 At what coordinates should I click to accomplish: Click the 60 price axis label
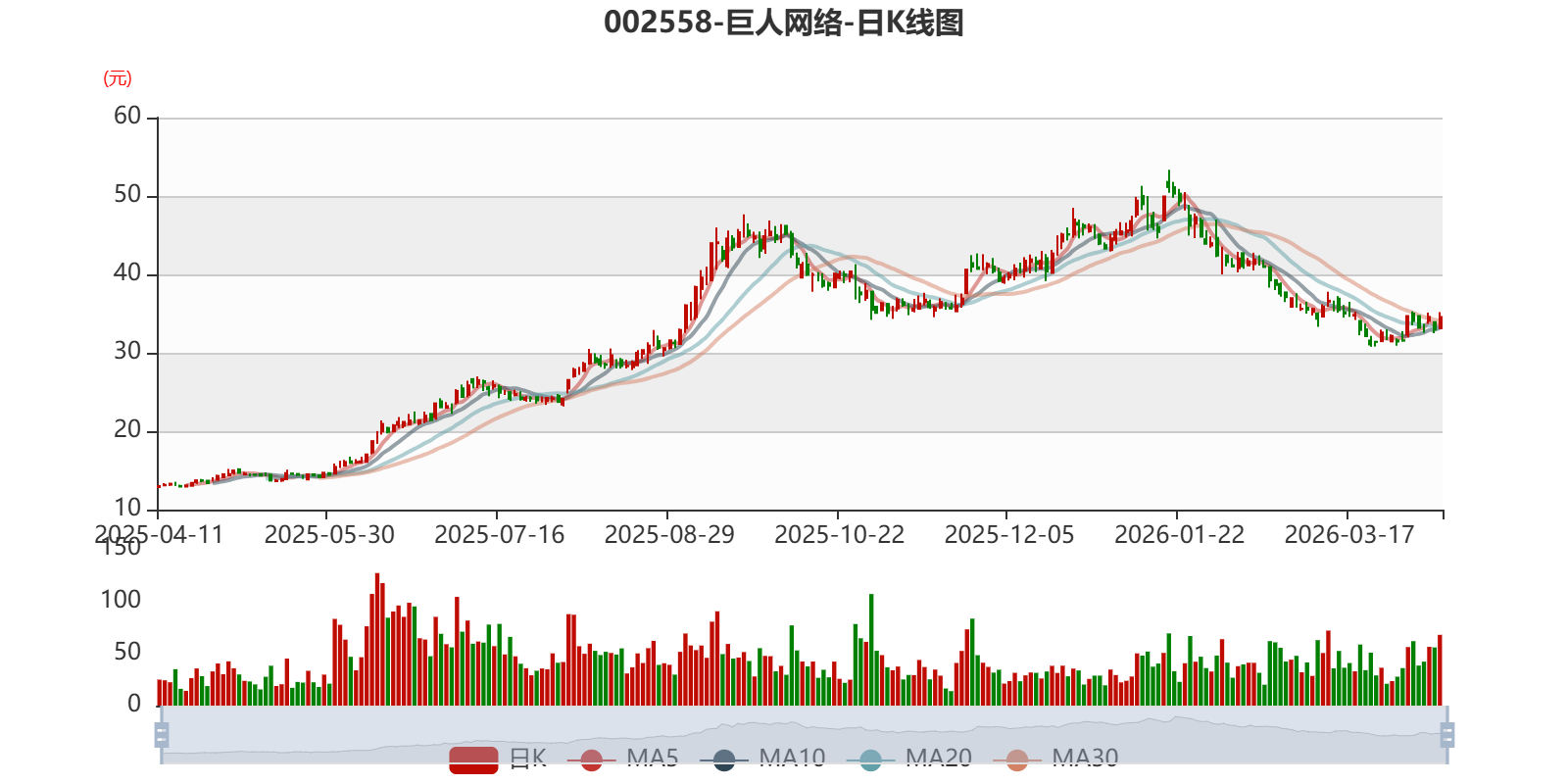pos(127,116)
